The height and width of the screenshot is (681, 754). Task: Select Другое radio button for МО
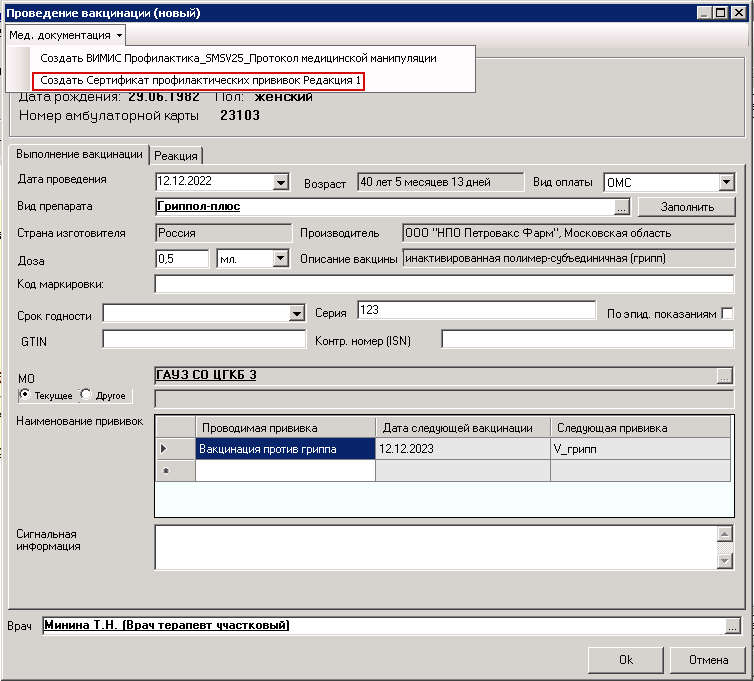(86, 395)
